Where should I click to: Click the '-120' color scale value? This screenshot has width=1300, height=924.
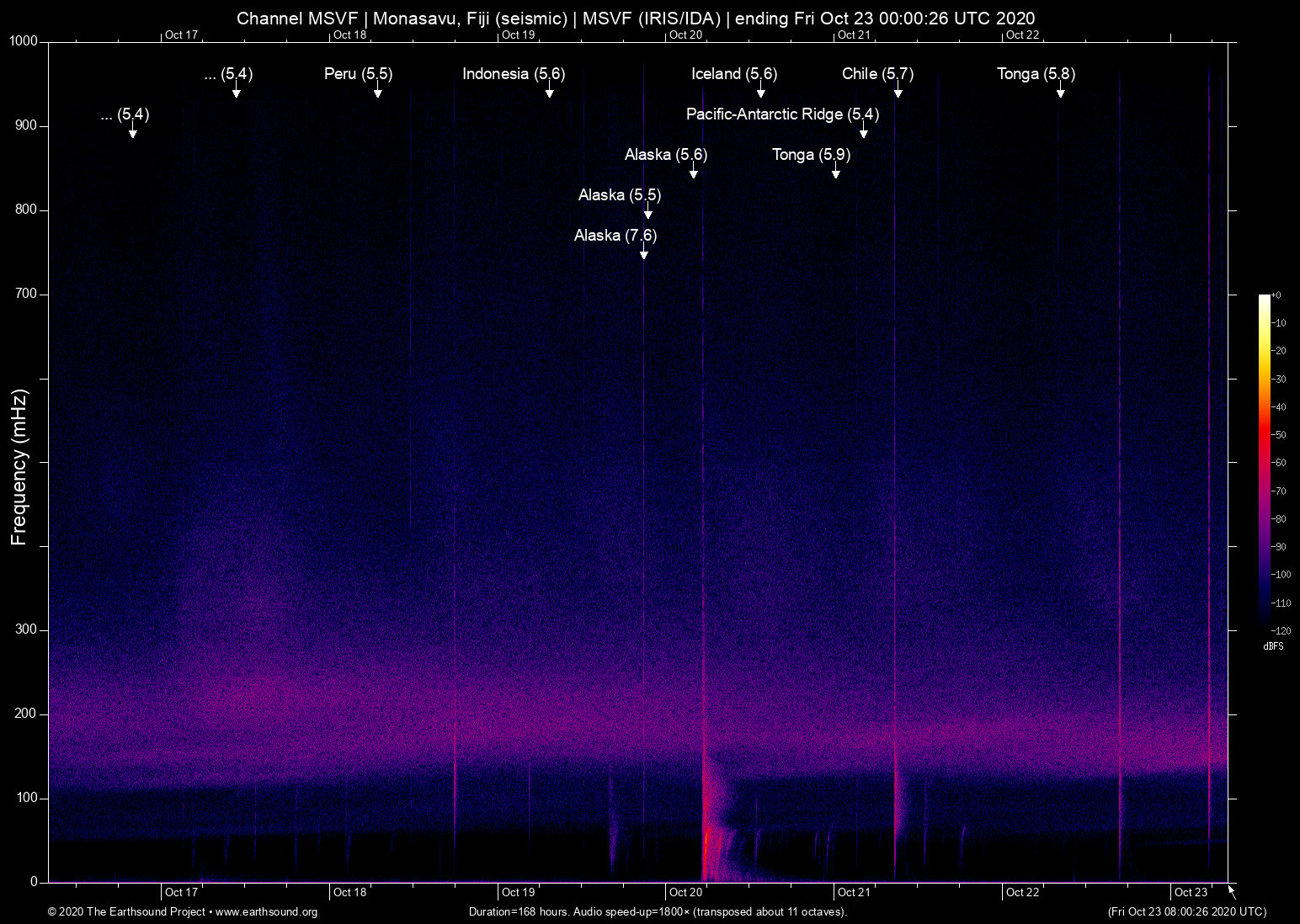(1281, 631)
